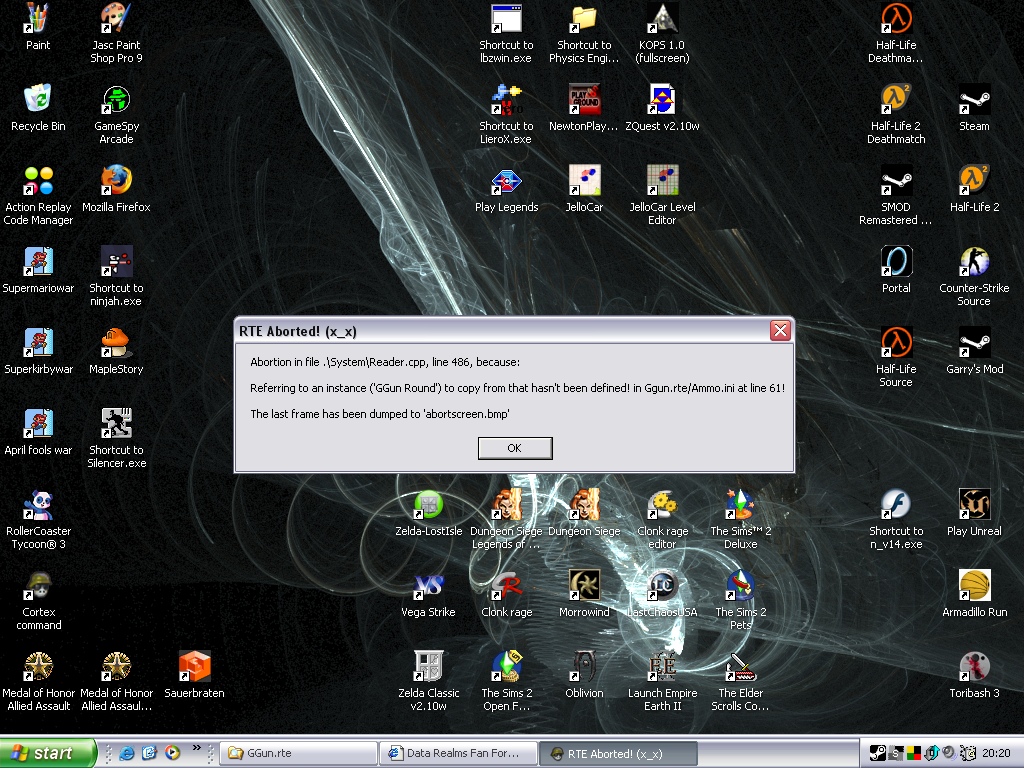Select the Armadillo Run icon

pyautogui.click(x=974, y=587)
